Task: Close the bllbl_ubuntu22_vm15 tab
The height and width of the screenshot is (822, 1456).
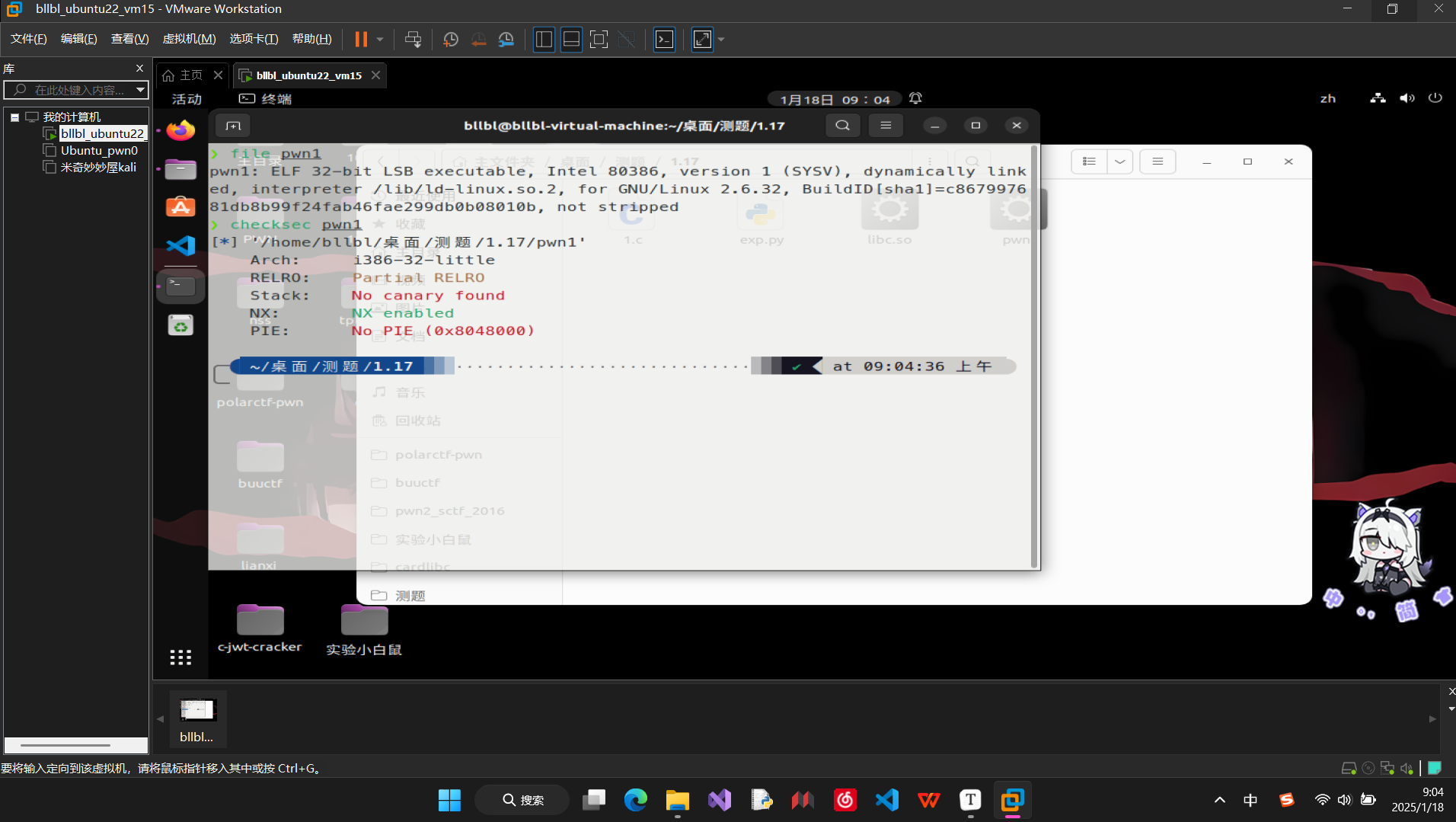Action: [375, 75]
